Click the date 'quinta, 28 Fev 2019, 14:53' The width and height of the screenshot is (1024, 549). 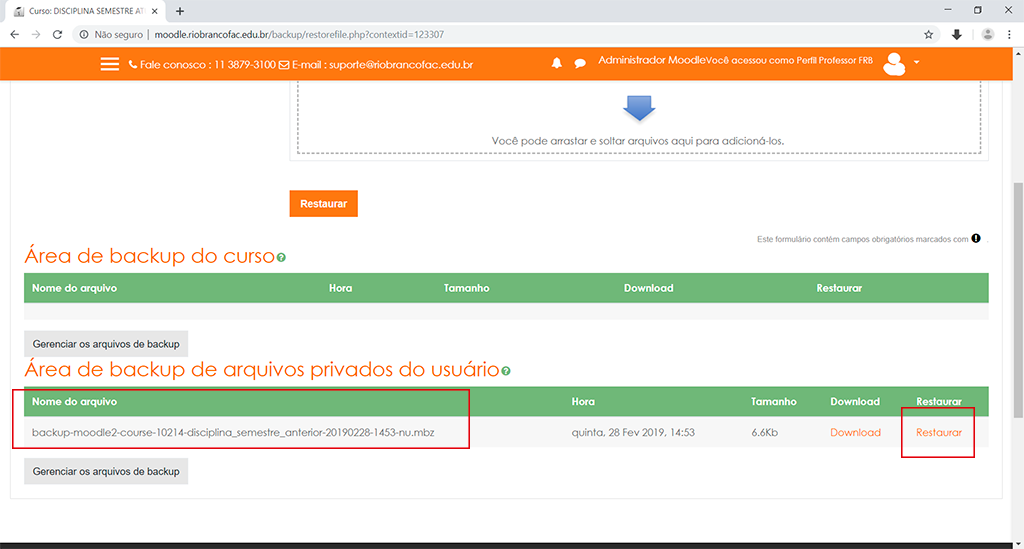pos(633,432)
